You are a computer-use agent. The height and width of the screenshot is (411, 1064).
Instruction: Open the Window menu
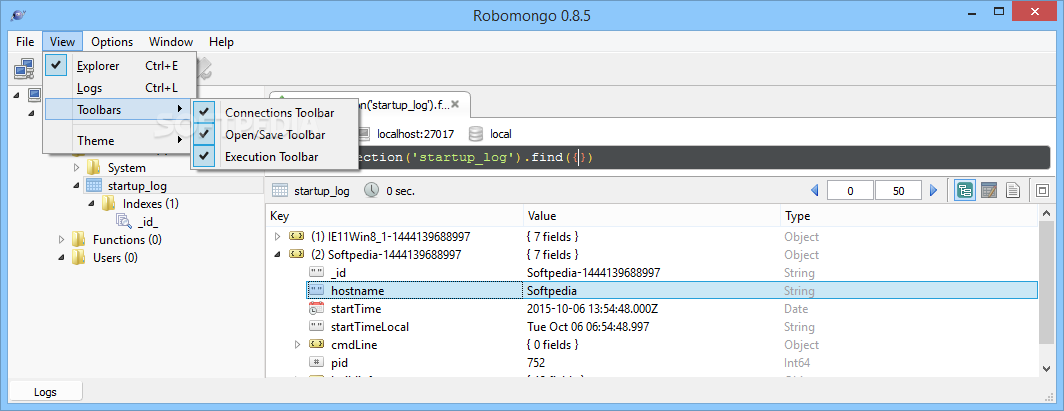pos(171,41)
